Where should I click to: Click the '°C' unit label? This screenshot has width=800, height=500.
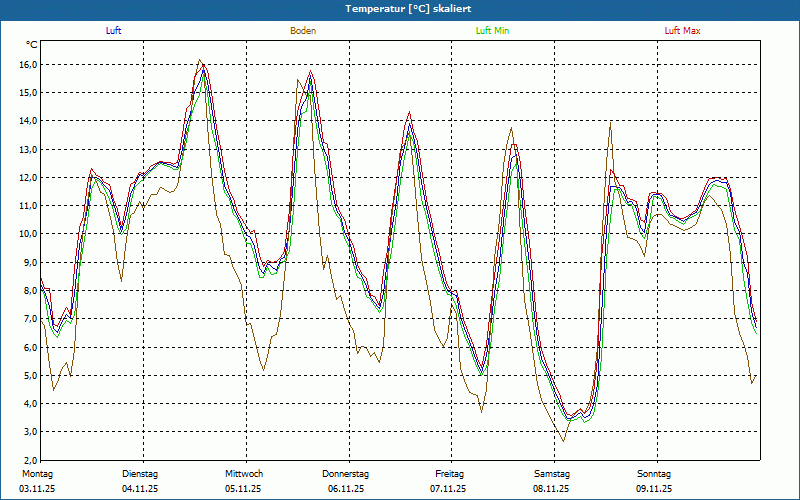pos(32,45)
